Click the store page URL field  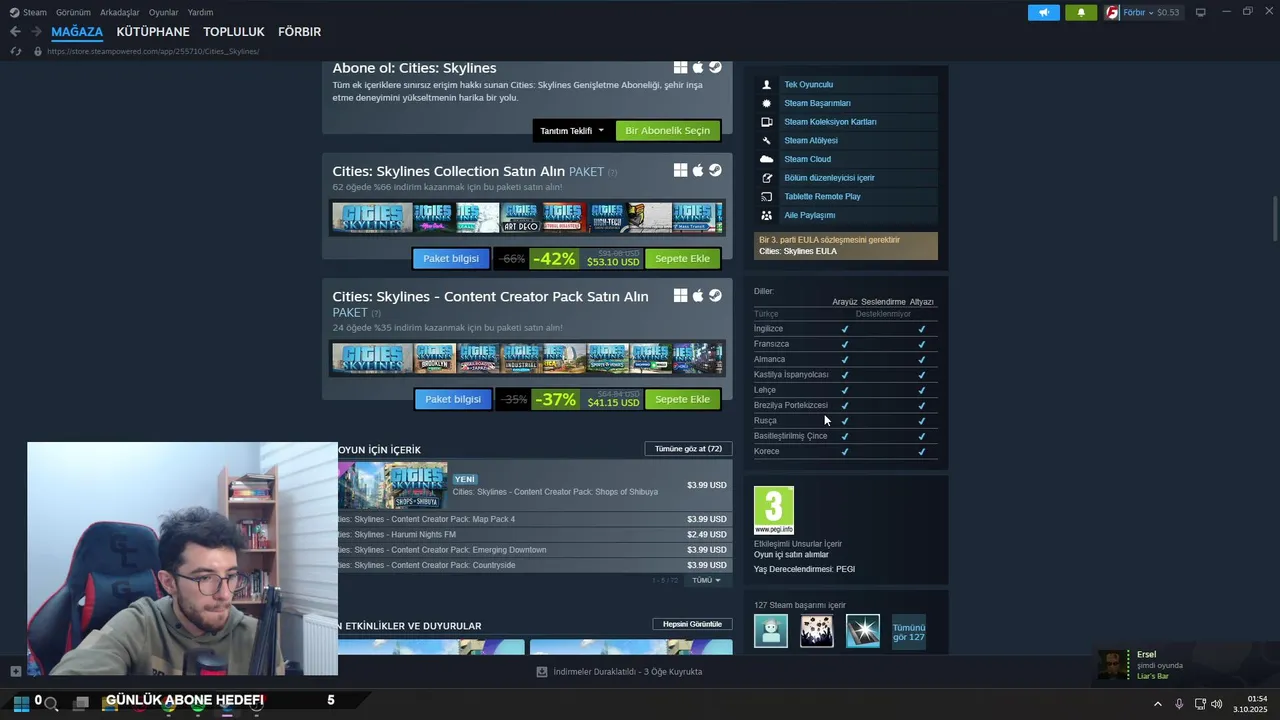click(153, 51)
